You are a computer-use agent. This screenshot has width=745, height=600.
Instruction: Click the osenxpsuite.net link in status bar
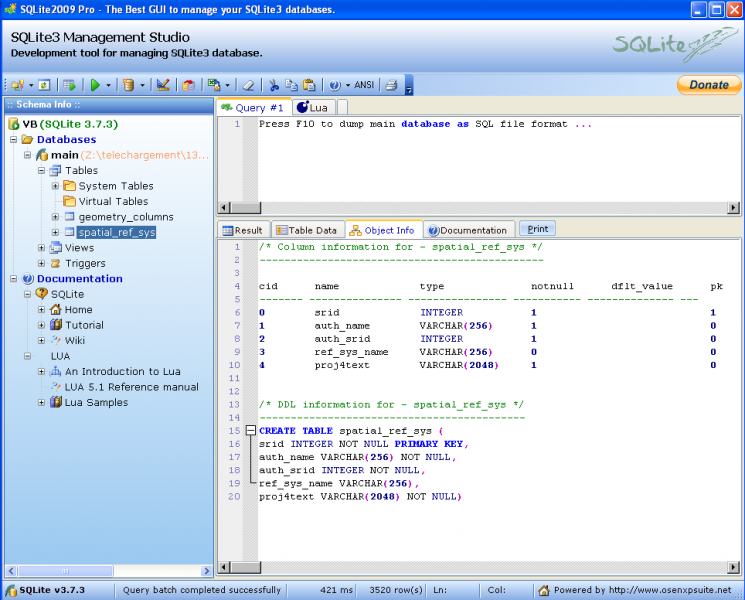tap(670, 590)
